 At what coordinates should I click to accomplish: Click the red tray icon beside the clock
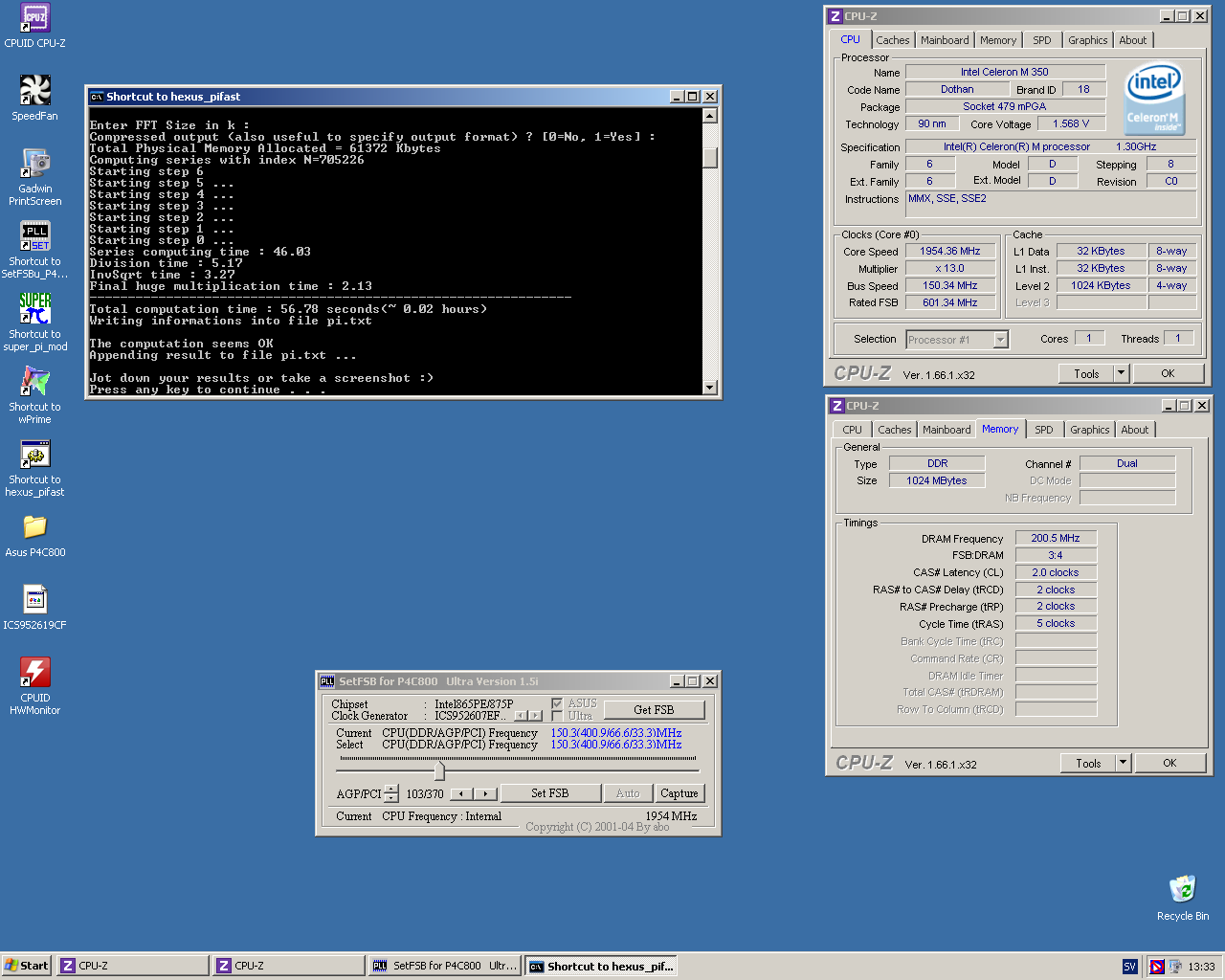[x=1156, y=967]
